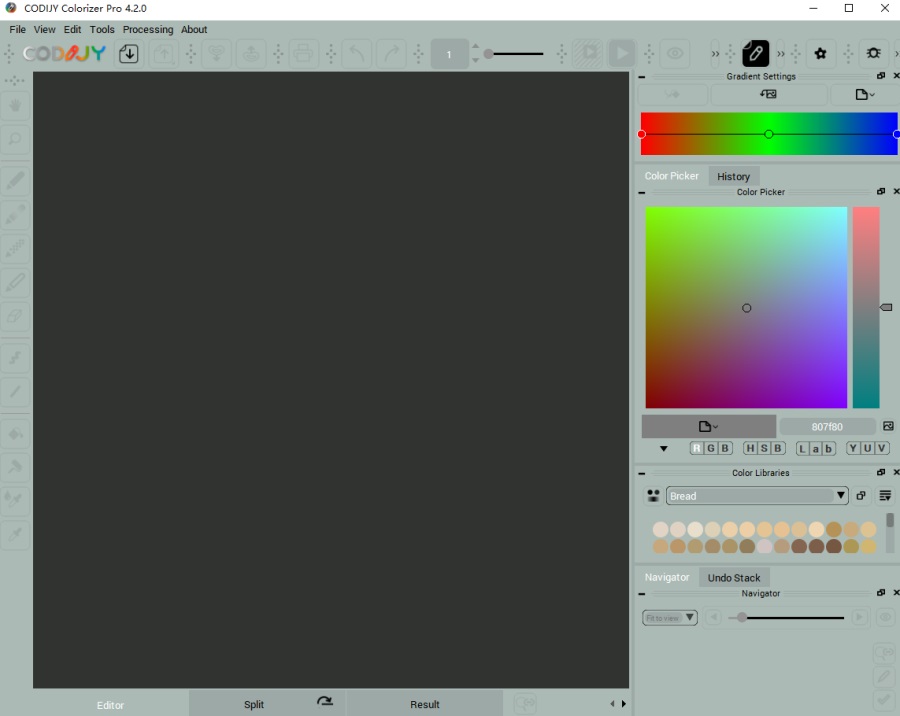Toggle the eye preview icon in toolbar
The width and height of the screenshot is (900, 716).
(x=675, y=54)
